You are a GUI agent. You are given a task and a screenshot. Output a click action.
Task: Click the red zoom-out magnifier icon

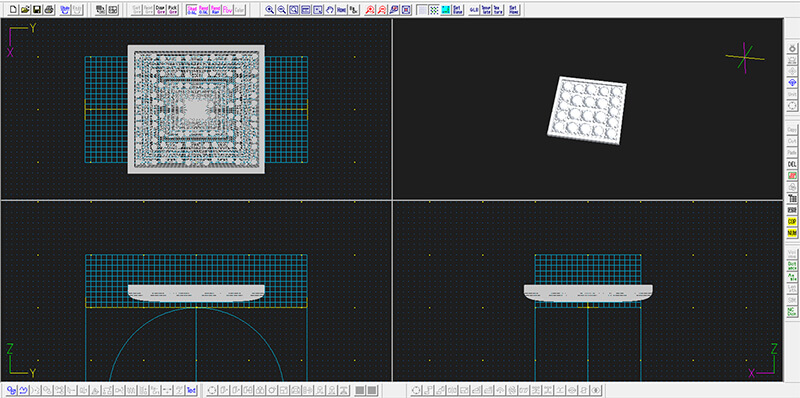tap(382, 9)
